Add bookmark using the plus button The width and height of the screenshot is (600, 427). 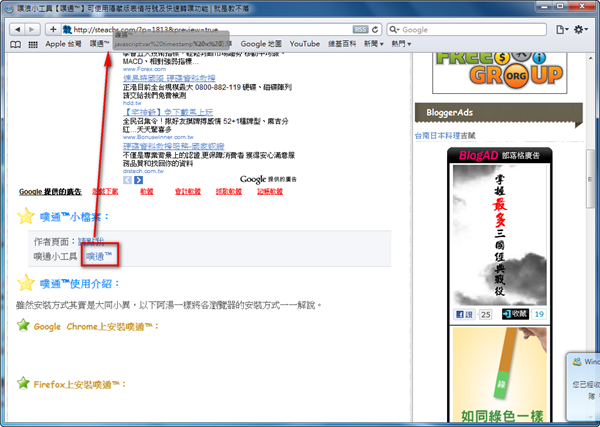pos(53,29)
